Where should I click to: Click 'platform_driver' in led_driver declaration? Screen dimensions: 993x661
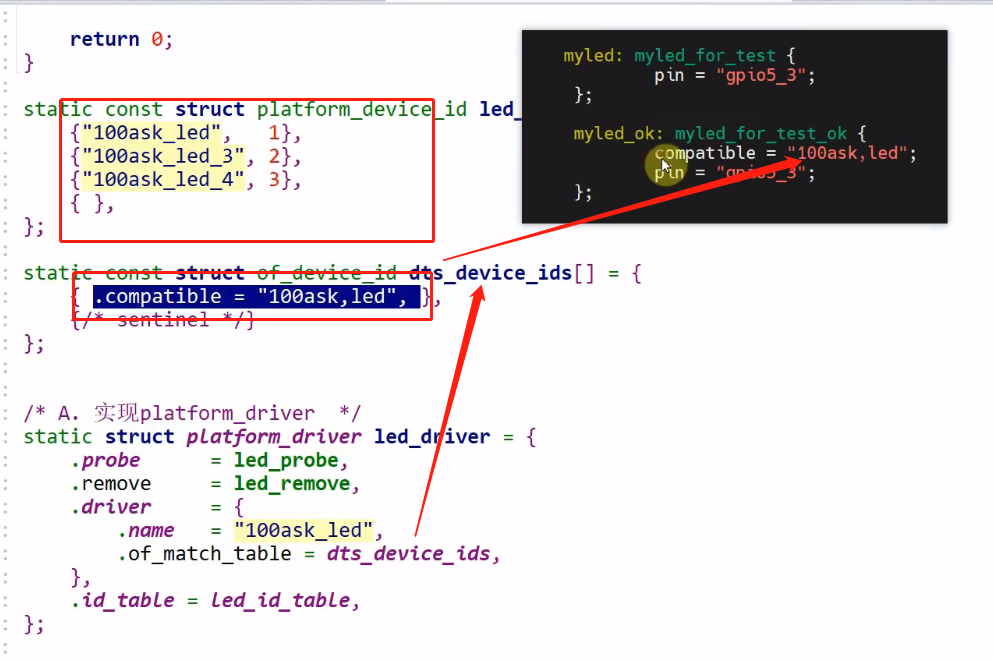pyautogui.click(x=274, y=437)
